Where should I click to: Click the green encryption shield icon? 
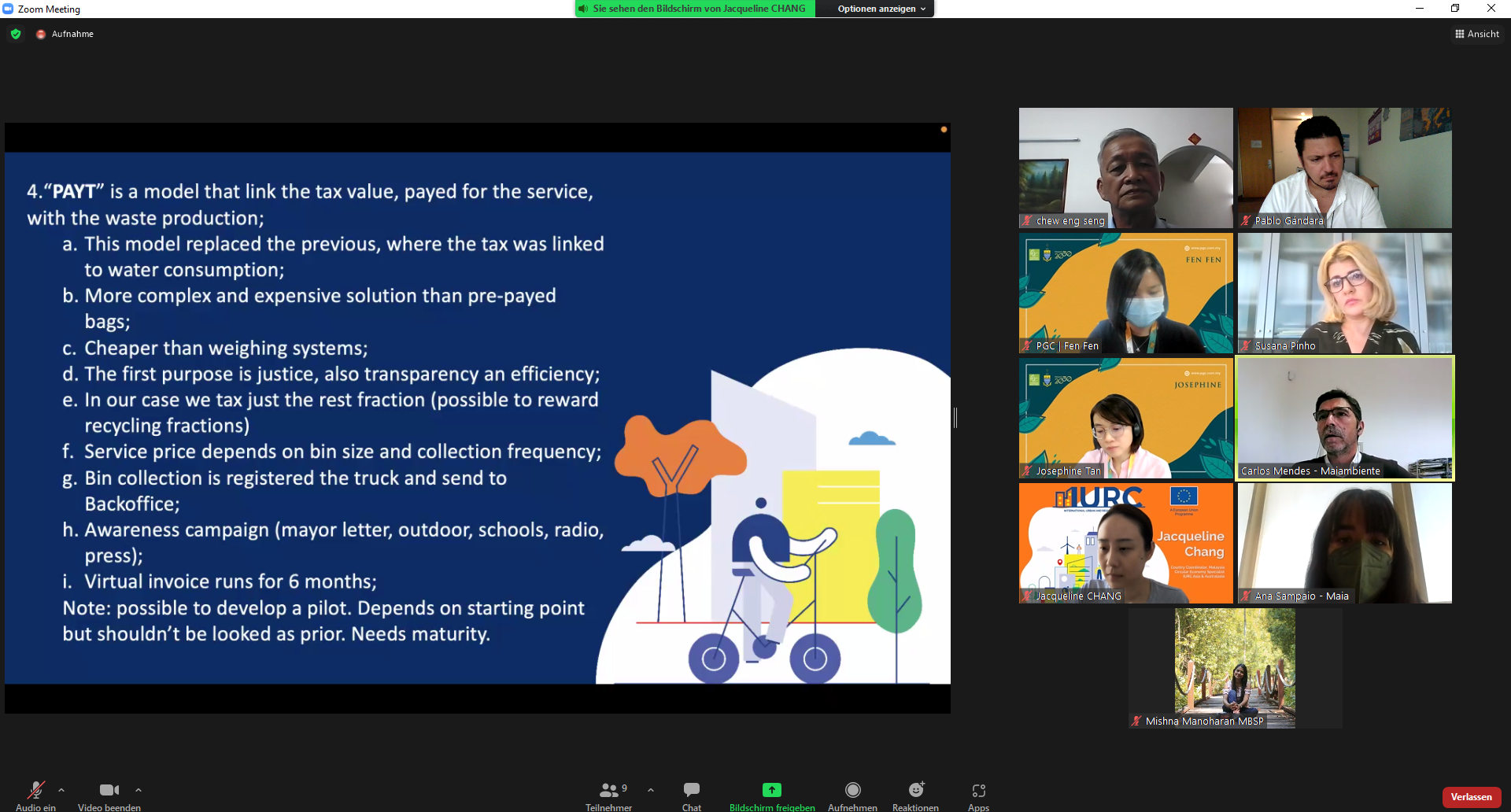(16, 34)
